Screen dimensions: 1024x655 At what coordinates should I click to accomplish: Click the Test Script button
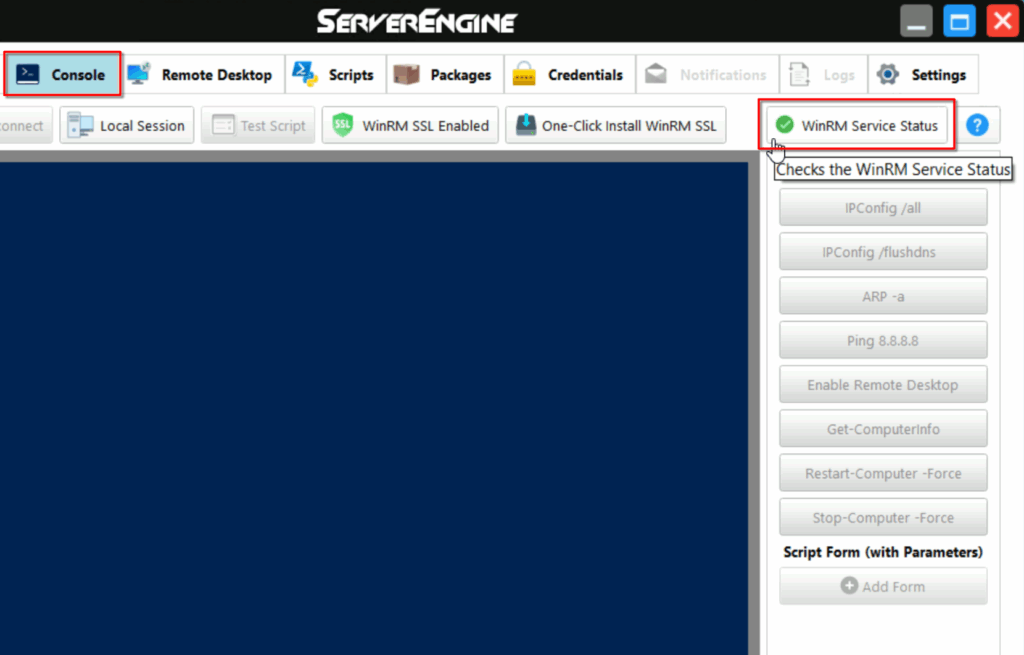(258, 125)
